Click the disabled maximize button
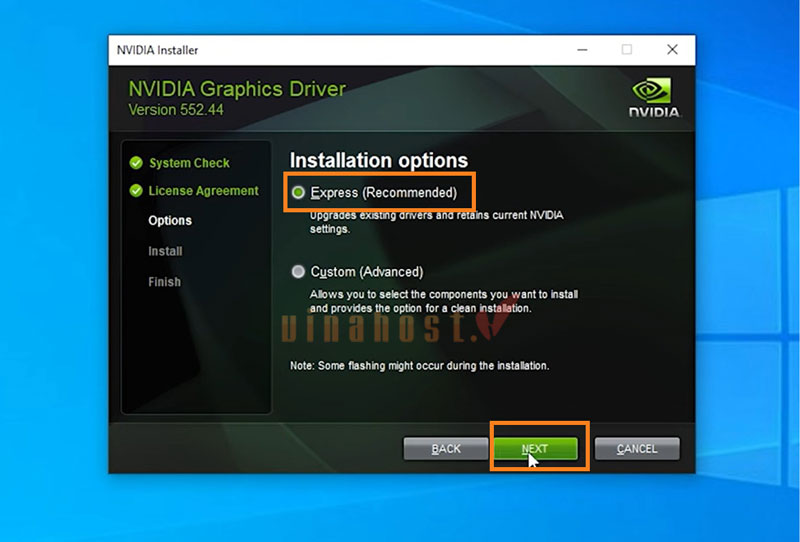 (x=627, y=50)
